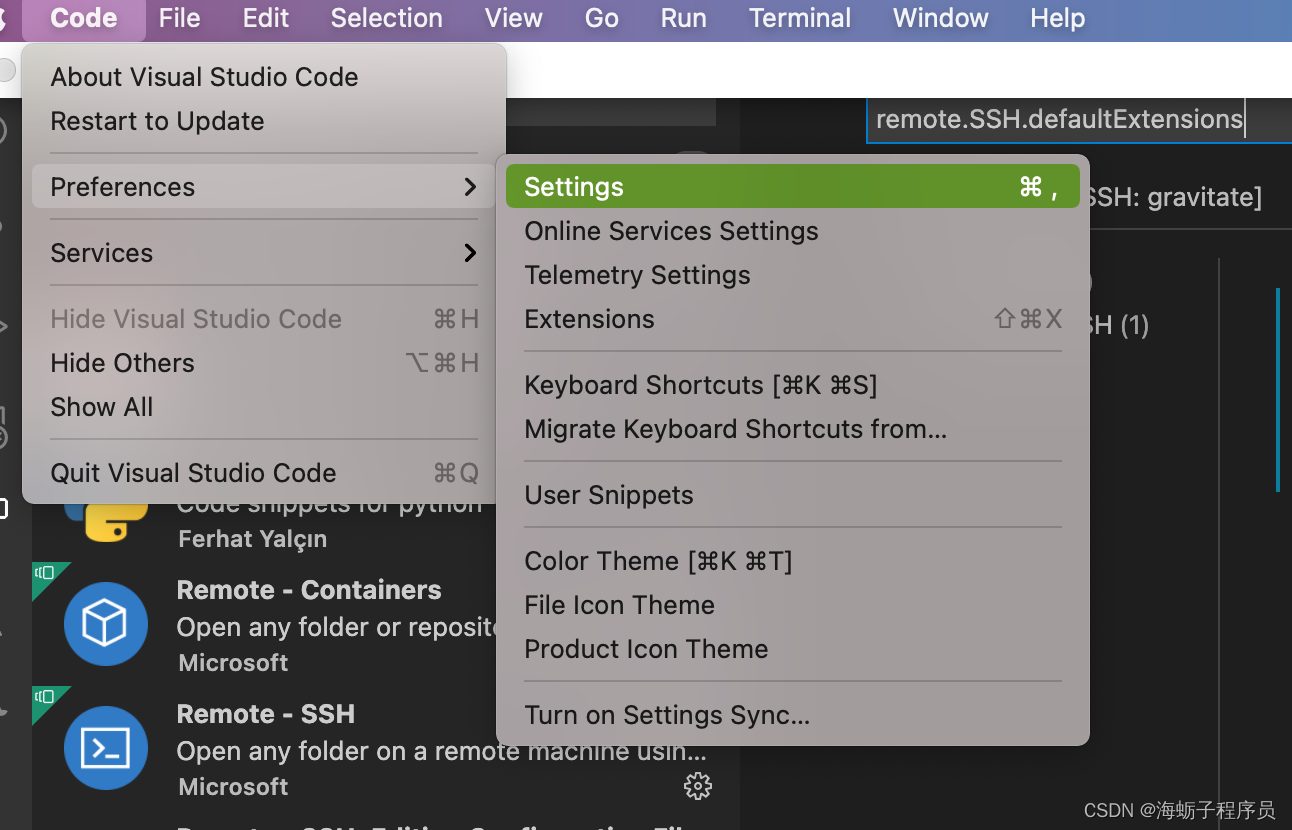Click the Remote - Containers extension icon

coord(105,624)
